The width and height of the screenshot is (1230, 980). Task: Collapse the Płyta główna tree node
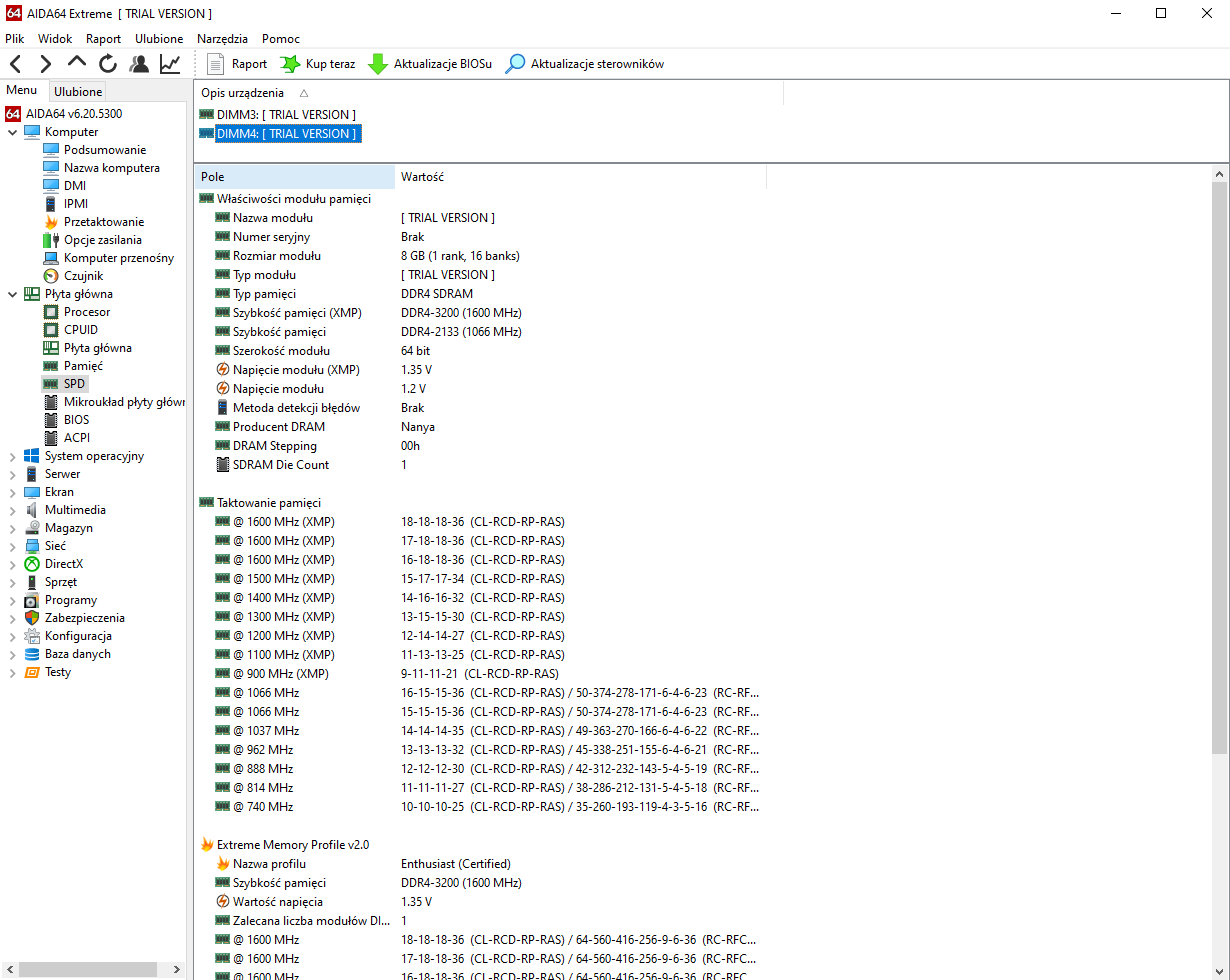[x=12, y=294]
